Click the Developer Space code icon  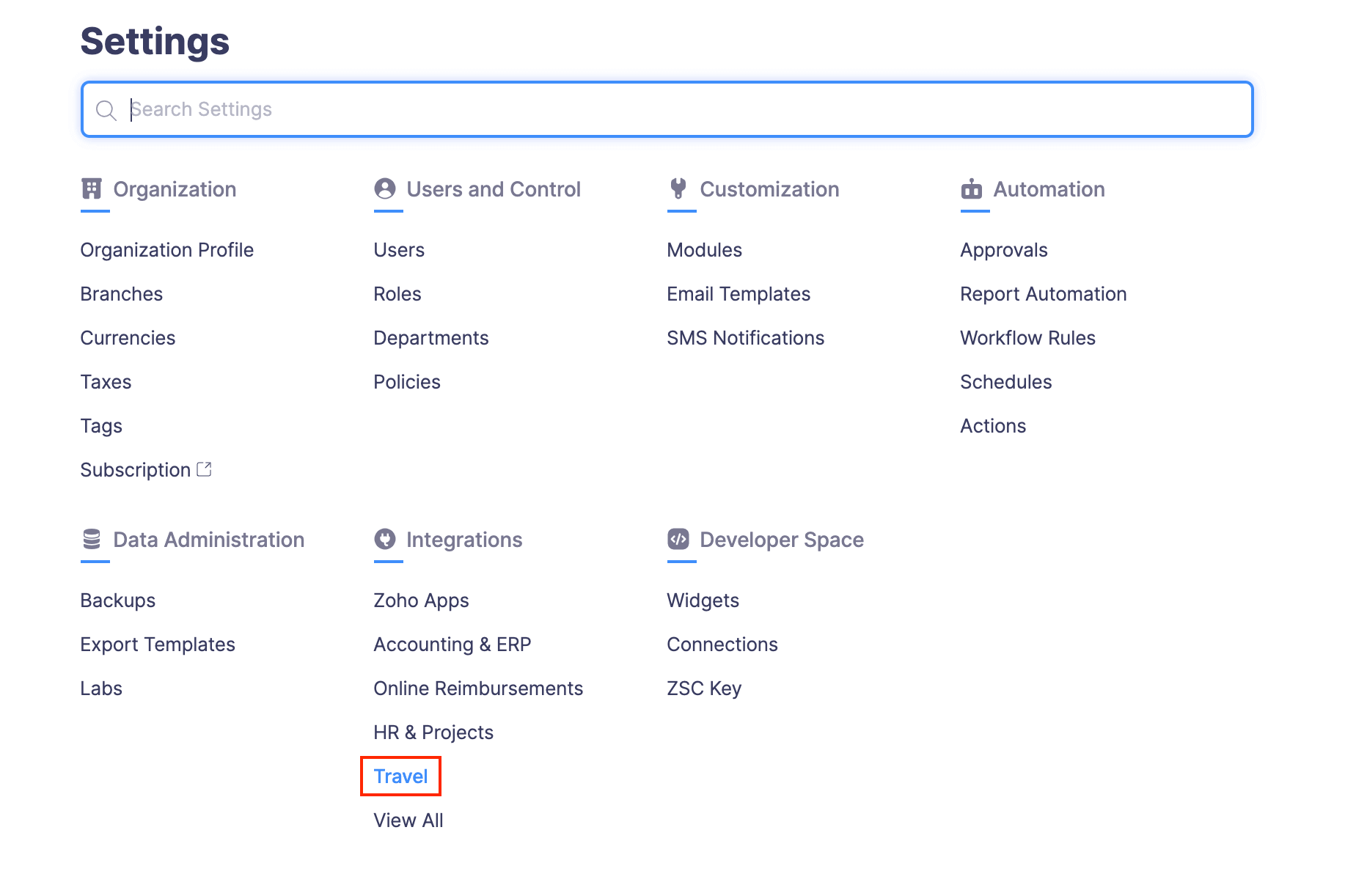point(678,540)
